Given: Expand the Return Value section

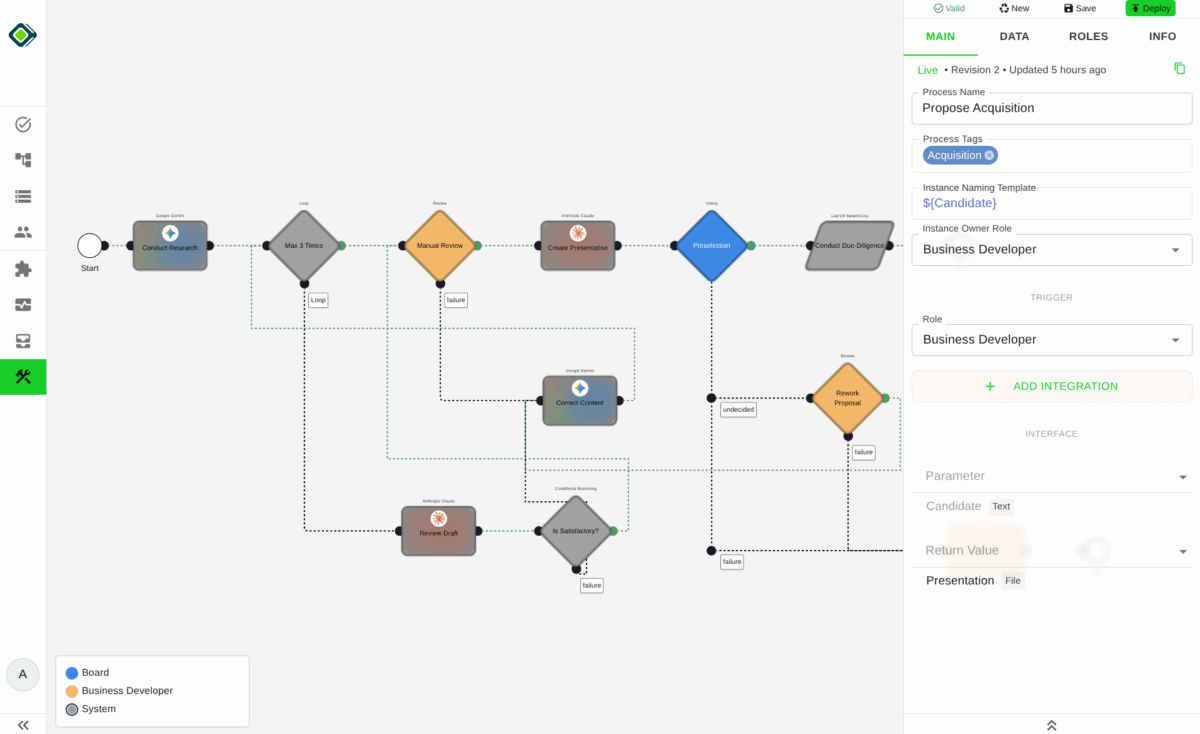Looking at the screenshot, I should coord(1183,551).
